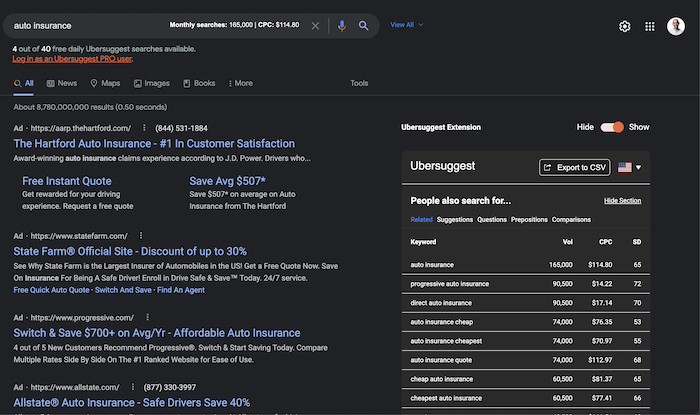The height and width of the screenshot is (415, 700).
Task: Open the account profile picture
Action: click(676, 26)
